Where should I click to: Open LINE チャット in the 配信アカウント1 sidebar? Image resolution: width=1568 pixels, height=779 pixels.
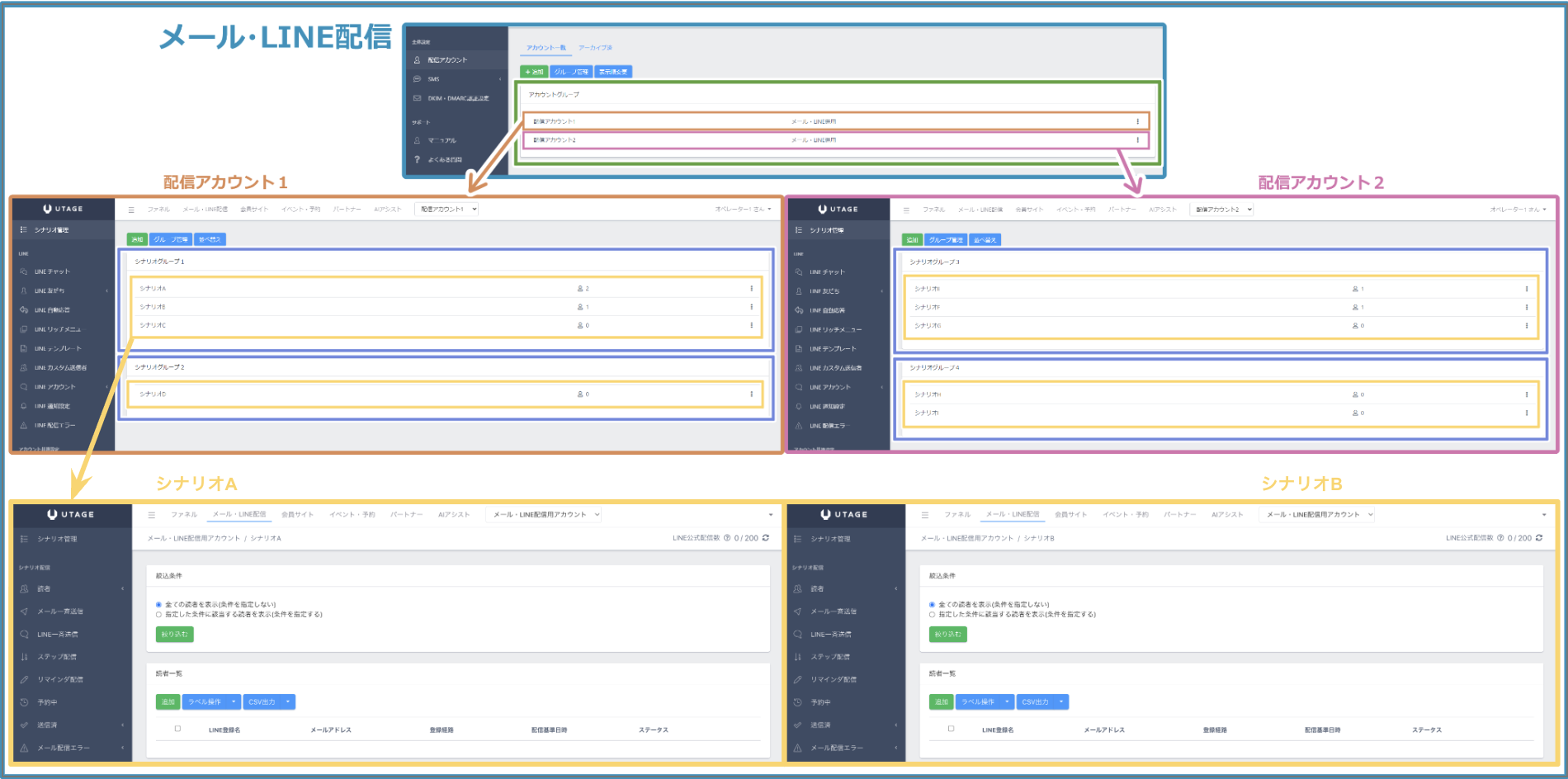pos(52,271)
